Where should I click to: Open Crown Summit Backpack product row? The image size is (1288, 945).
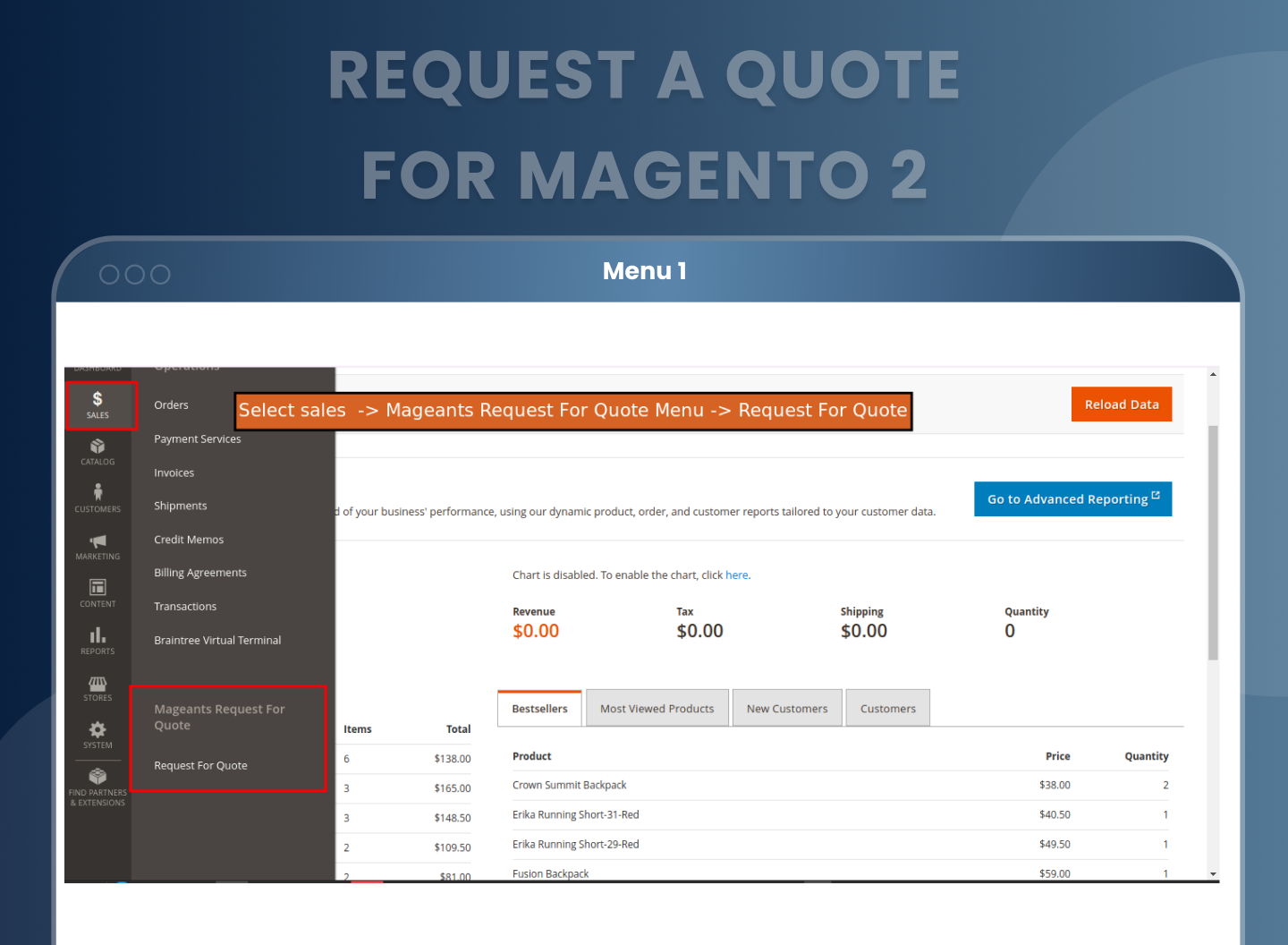pyautogui.click(x=569, y=786)
